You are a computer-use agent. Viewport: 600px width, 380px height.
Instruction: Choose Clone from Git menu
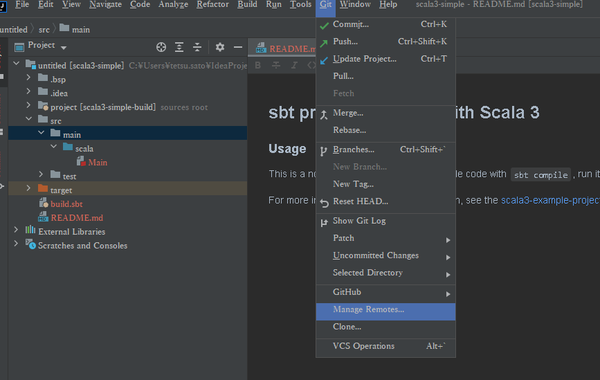[386, 327]
